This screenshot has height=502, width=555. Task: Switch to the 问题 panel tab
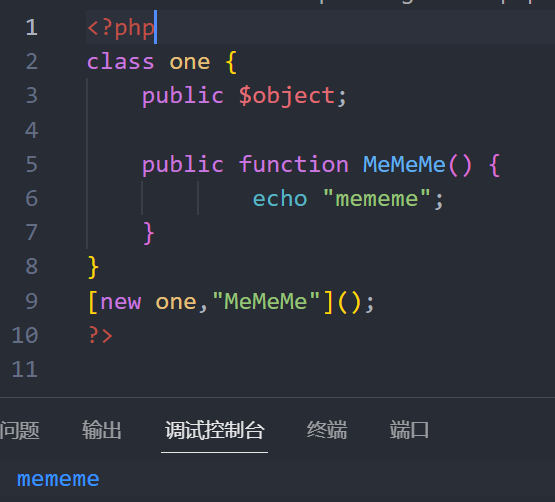[19, 430]
